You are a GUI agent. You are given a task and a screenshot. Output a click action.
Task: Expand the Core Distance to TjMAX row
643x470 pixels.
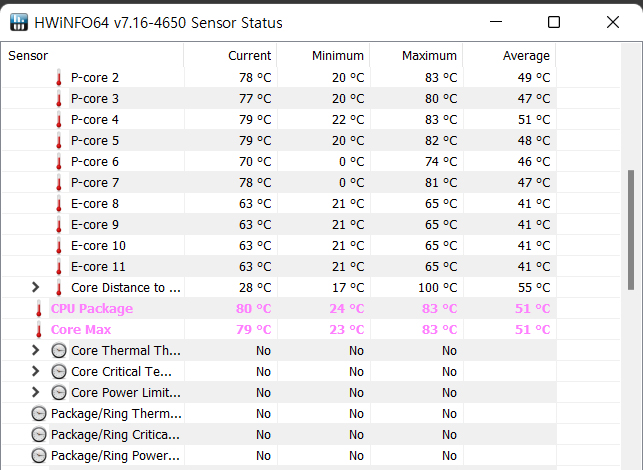36,288
